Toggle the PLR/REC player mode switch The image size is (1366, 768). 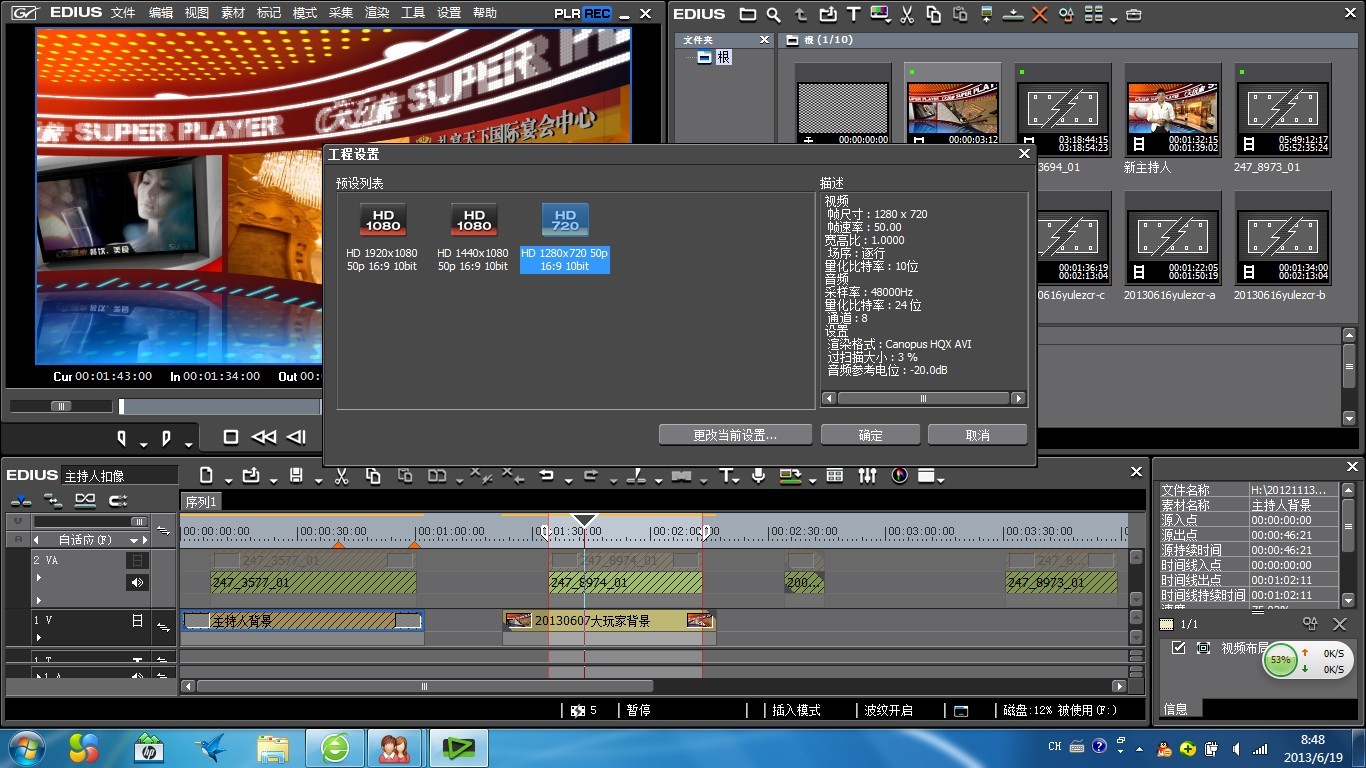tap(583, 13)
